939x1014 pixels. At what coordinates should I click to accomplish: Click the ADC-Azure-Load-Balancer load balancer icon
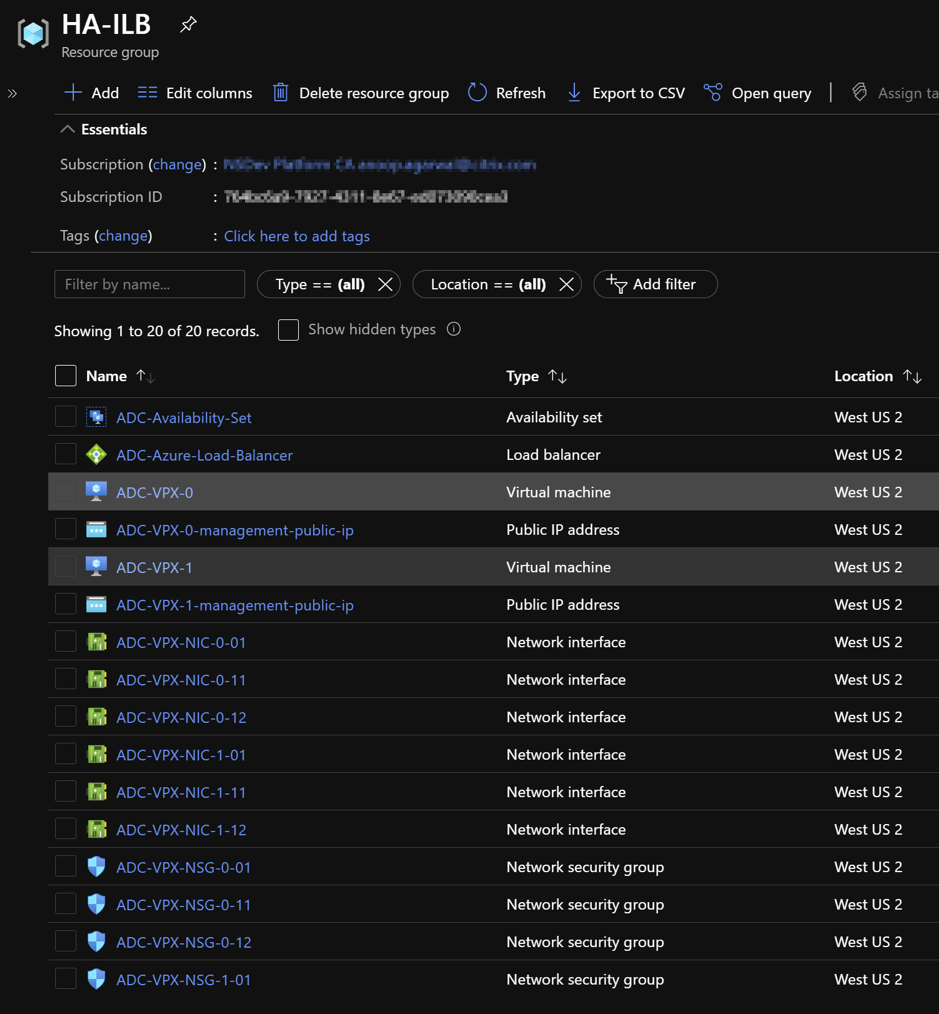click(96, 455)
